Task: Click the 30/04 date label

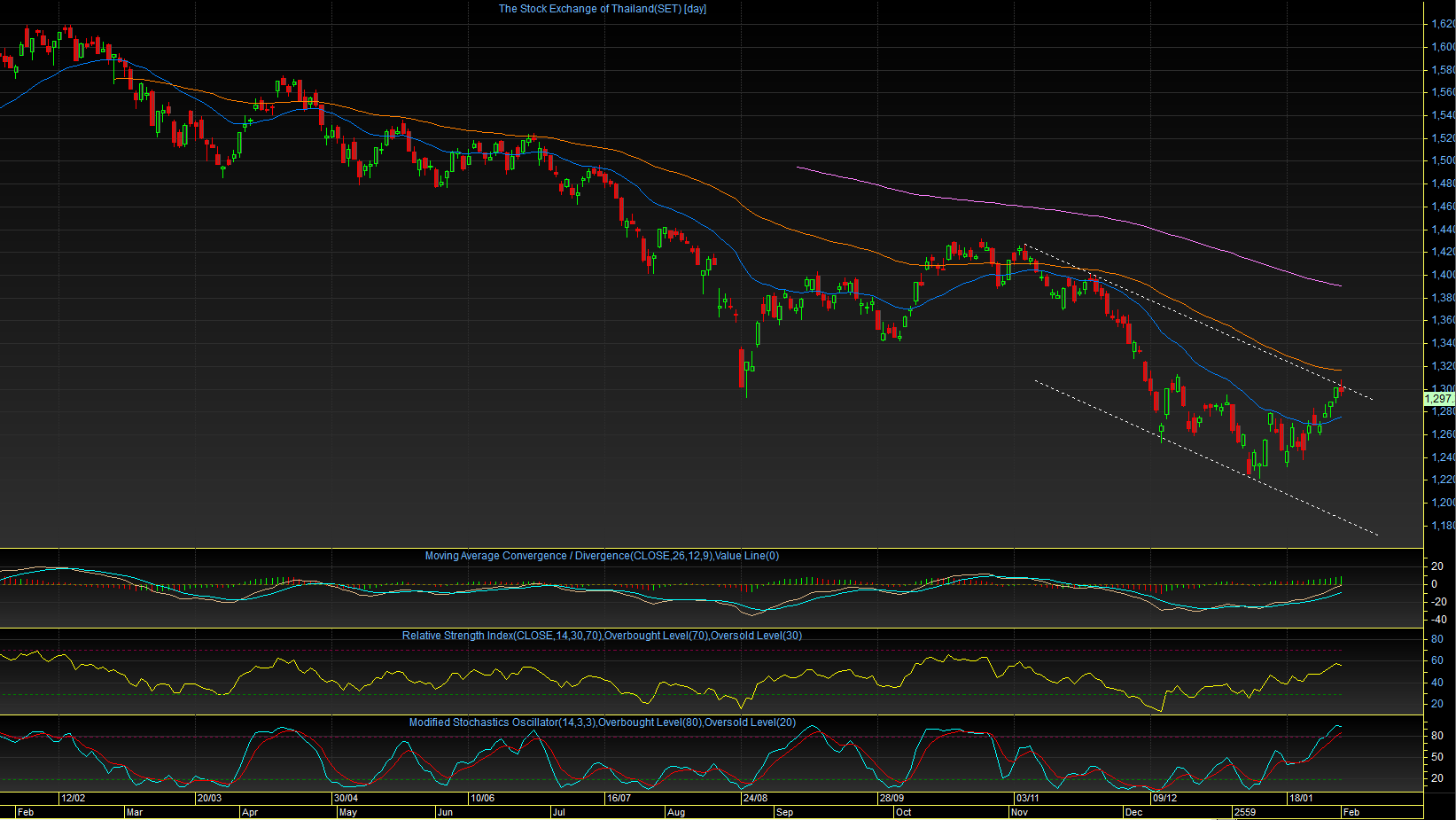Action: 346,798
